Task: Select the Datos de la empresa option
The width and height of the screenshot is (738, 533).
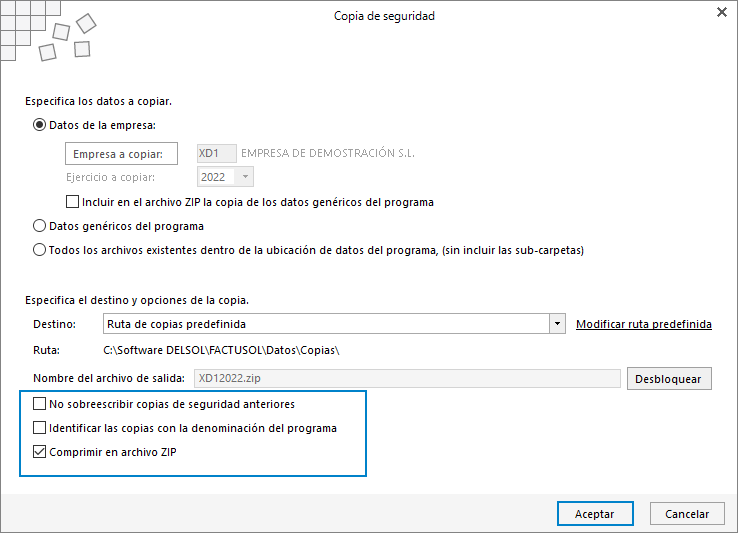Action: [x=40, y=125]
